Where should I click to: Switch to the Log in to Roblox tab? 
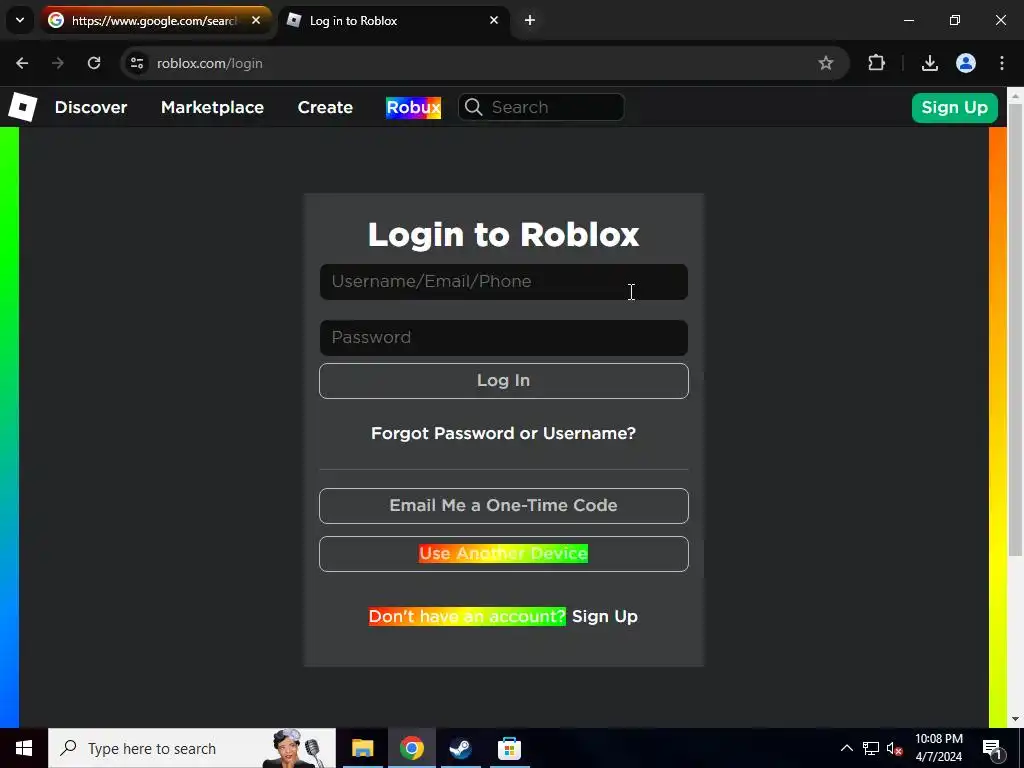394,20
